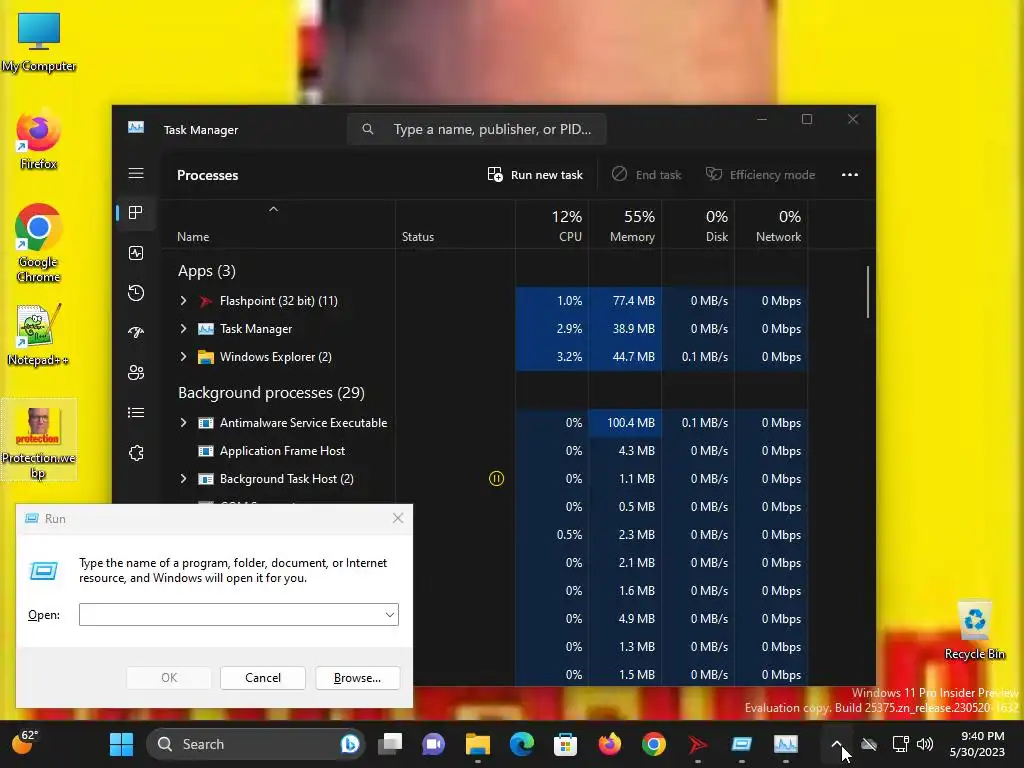Expand the Task Manager process row
1024x768 pixels.
(184, 328)
